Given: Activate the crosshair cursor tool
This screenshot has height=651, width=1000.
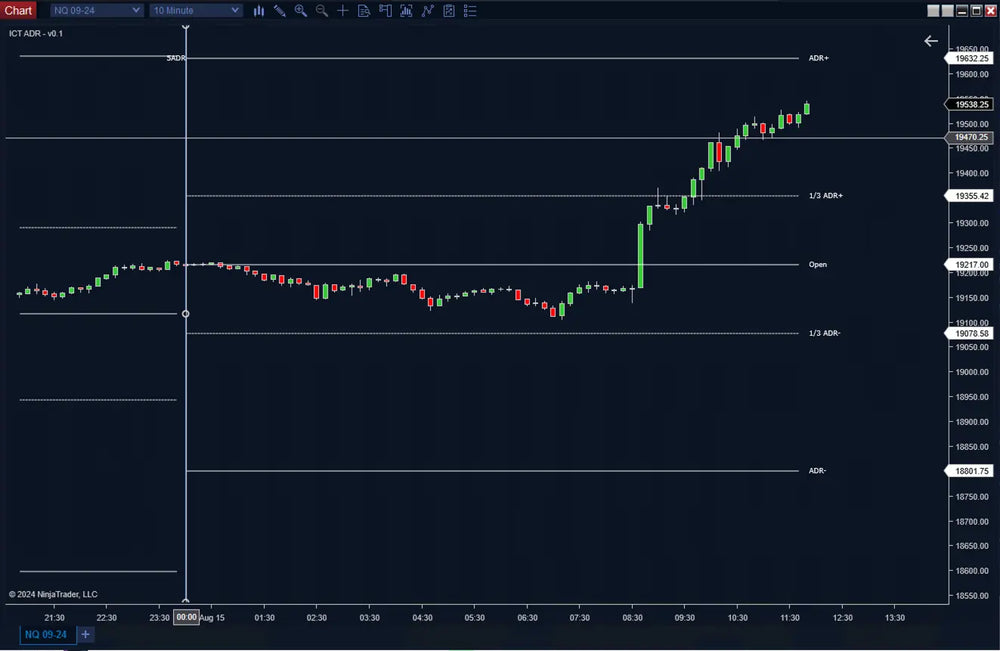Looking at the screenshot, I should point(343,10).
